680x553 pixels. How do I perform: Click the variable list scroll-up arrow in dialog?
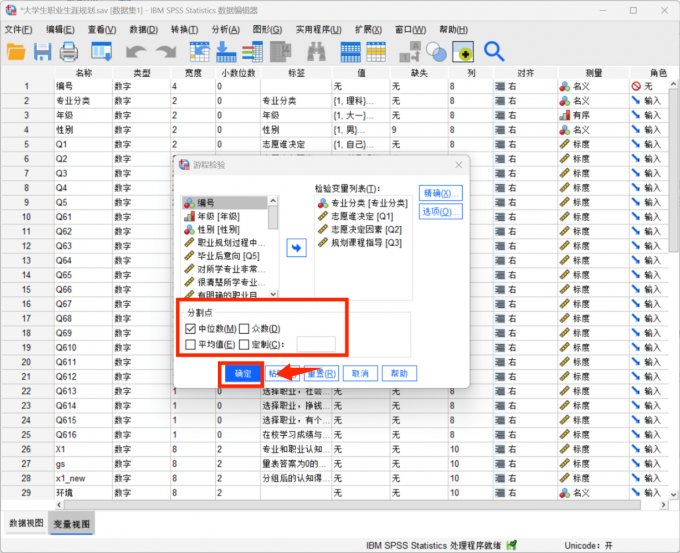[x=273, y=201]
